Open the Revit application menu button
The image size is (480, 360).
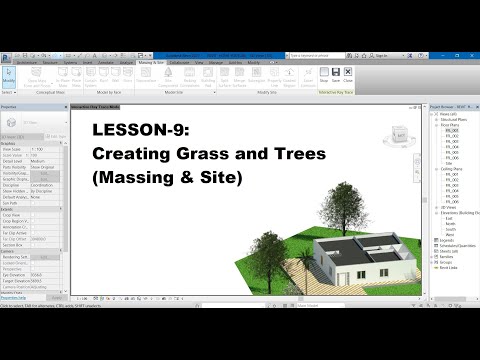6,58
